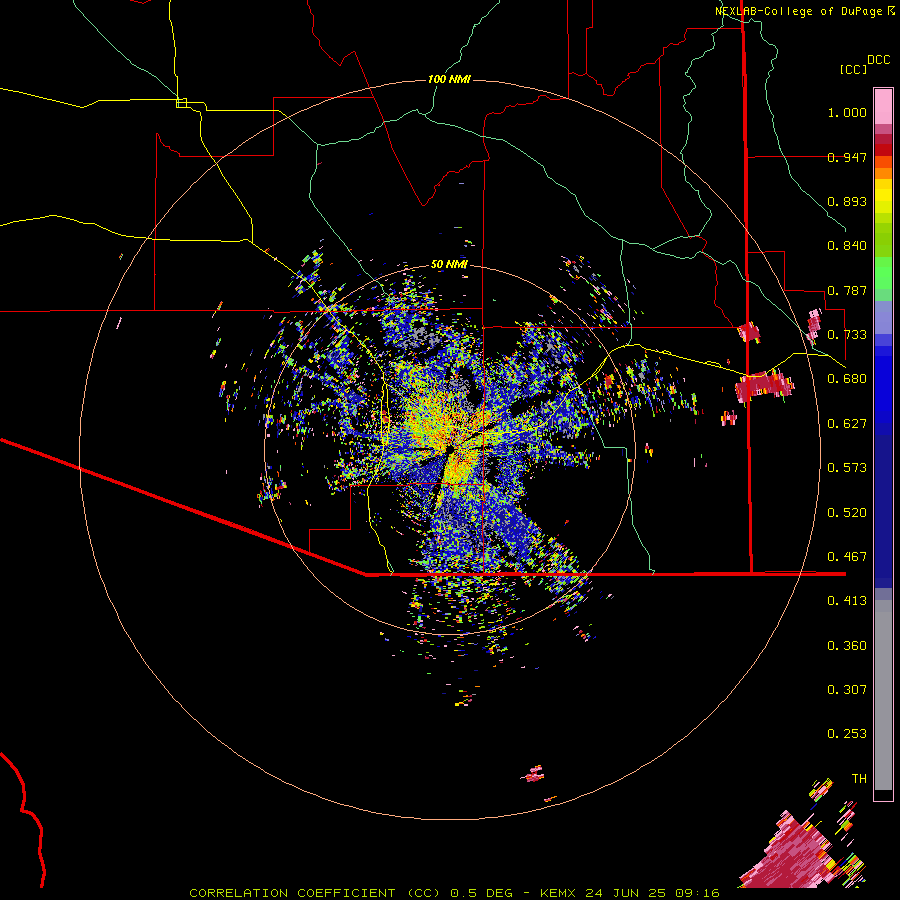Select the 0.573 scale value
This screenshot has height=900, width=900.
click(x=847, y=468)
